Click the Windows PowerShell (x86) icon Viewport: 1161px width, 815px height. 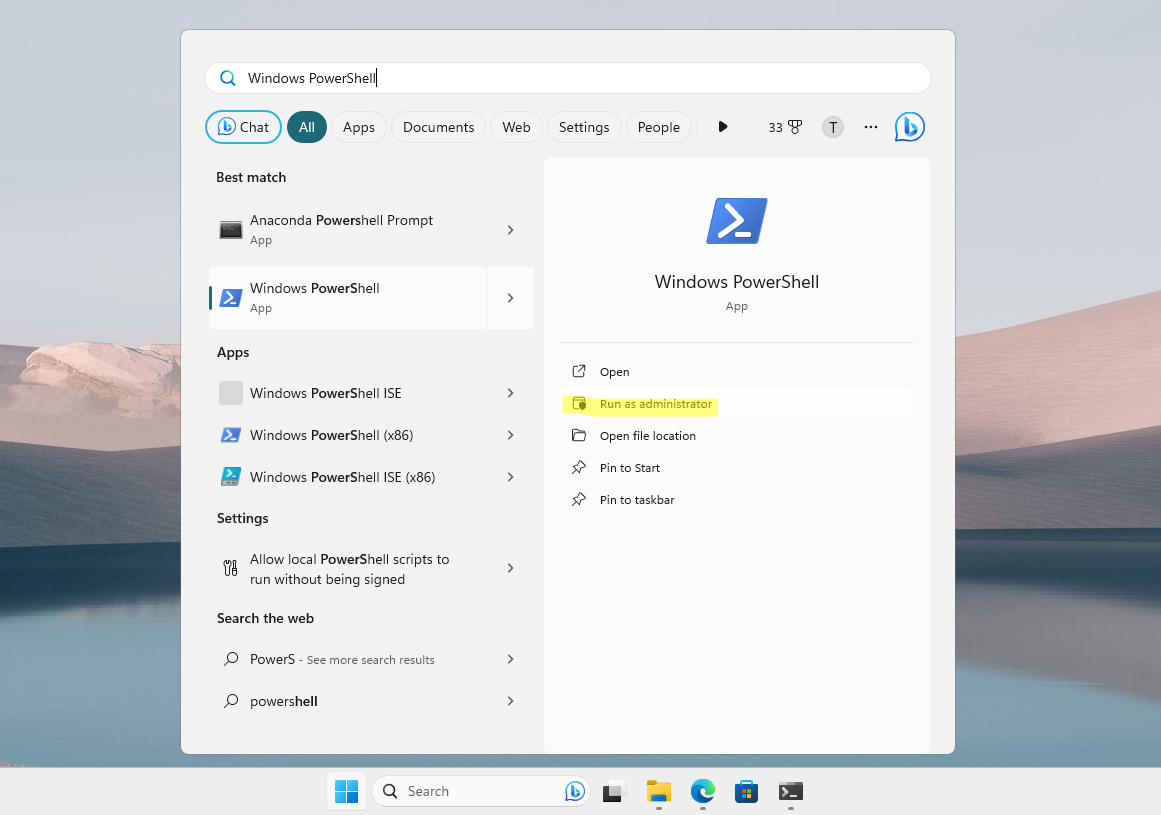click(x=230, y=435)
